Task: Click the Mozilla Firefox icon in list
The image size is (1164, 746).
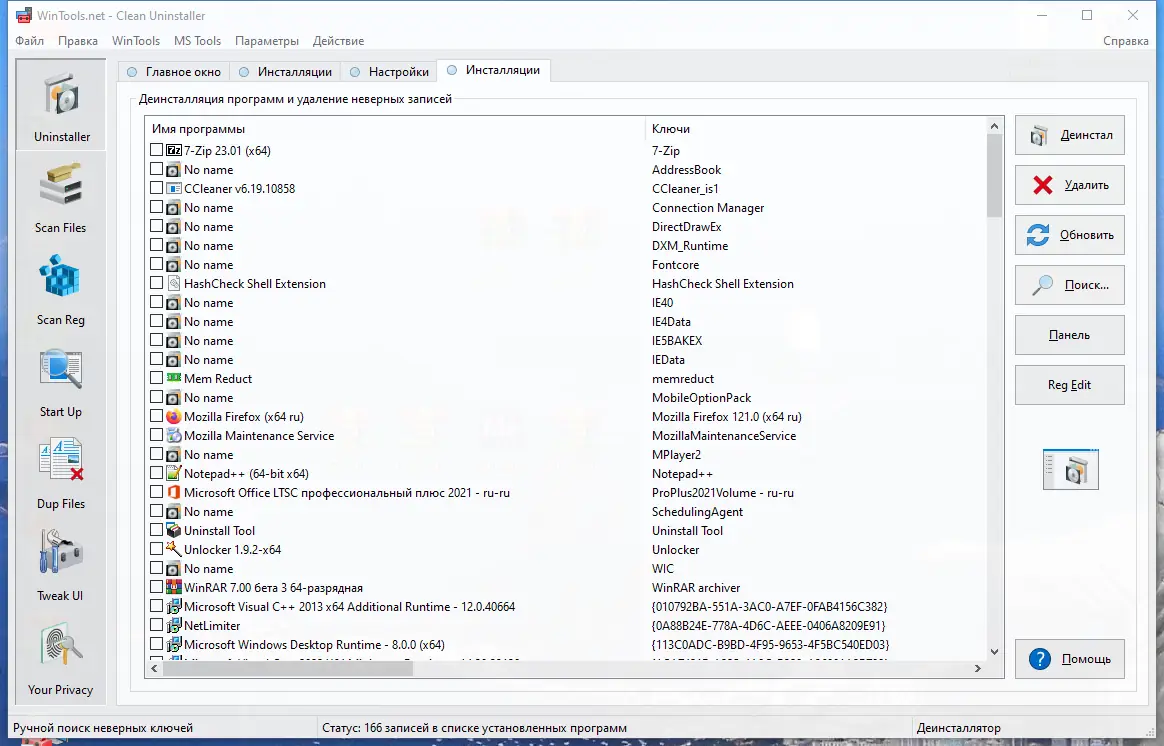Action: (x=173, y=416)
